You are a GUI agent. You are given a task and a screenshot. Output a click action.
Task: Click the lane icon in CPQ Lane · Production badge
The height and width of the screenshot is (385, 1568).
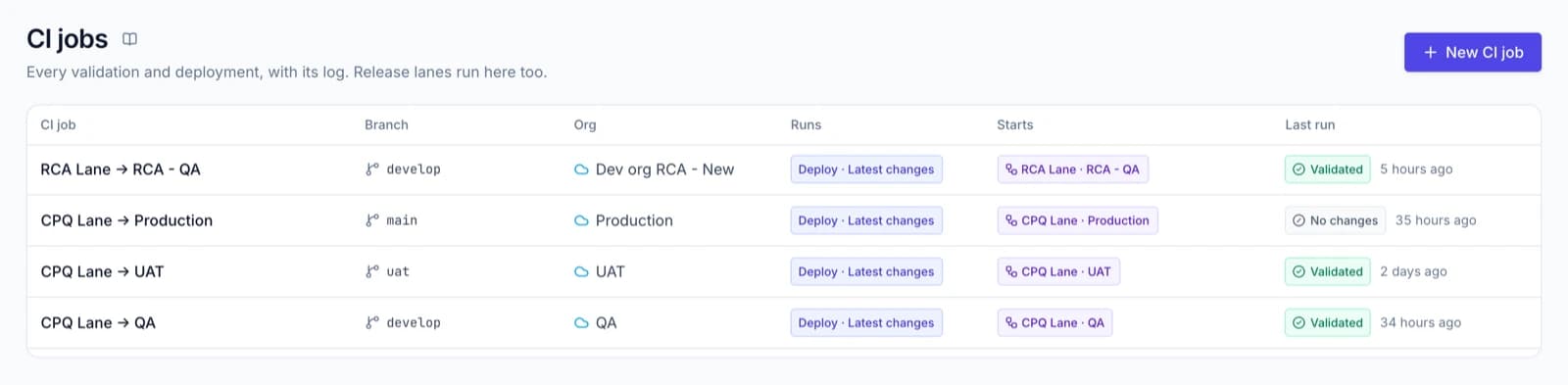1011,220
